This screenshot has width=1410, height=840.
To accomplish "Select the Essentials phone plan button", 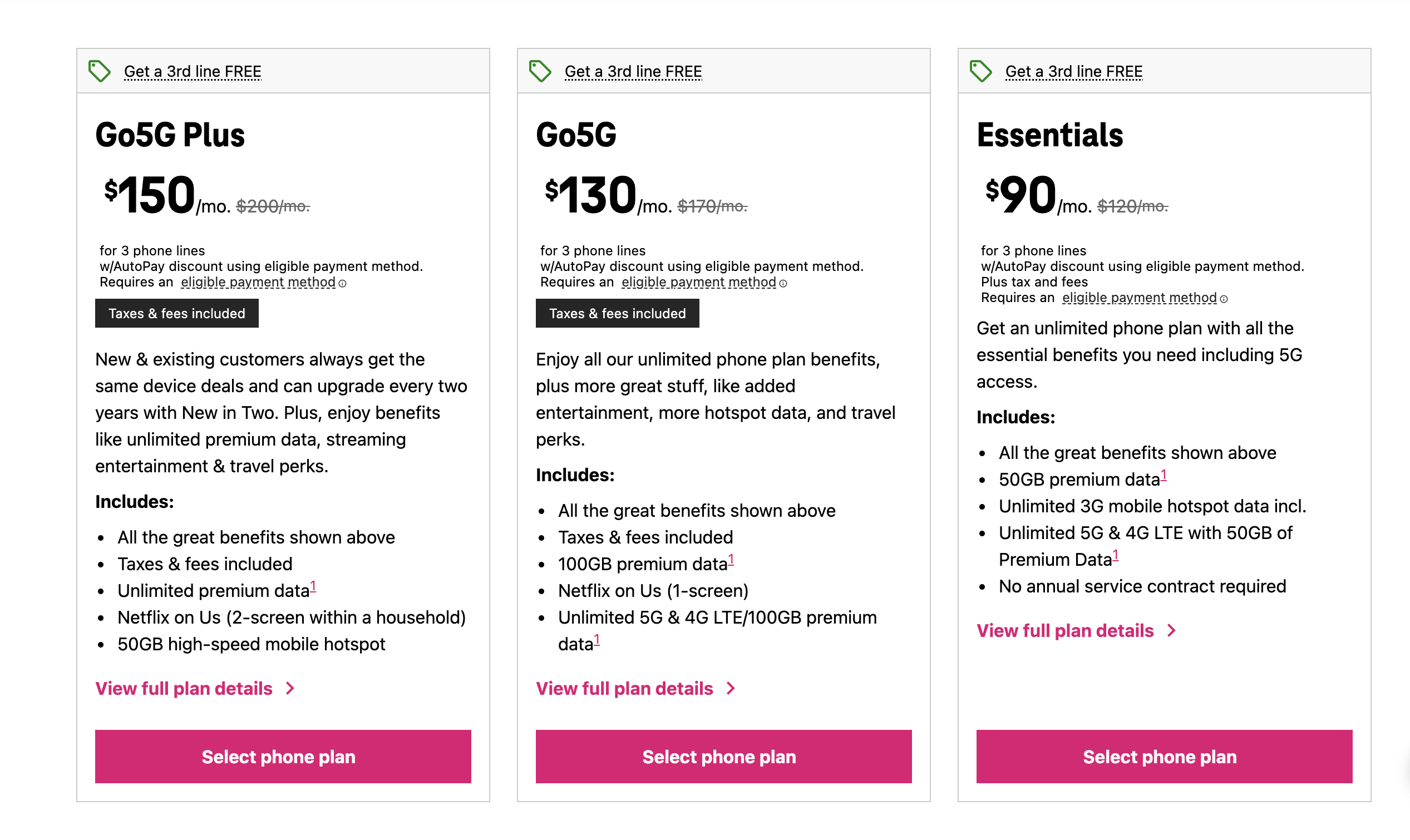I will (1159, 756).
